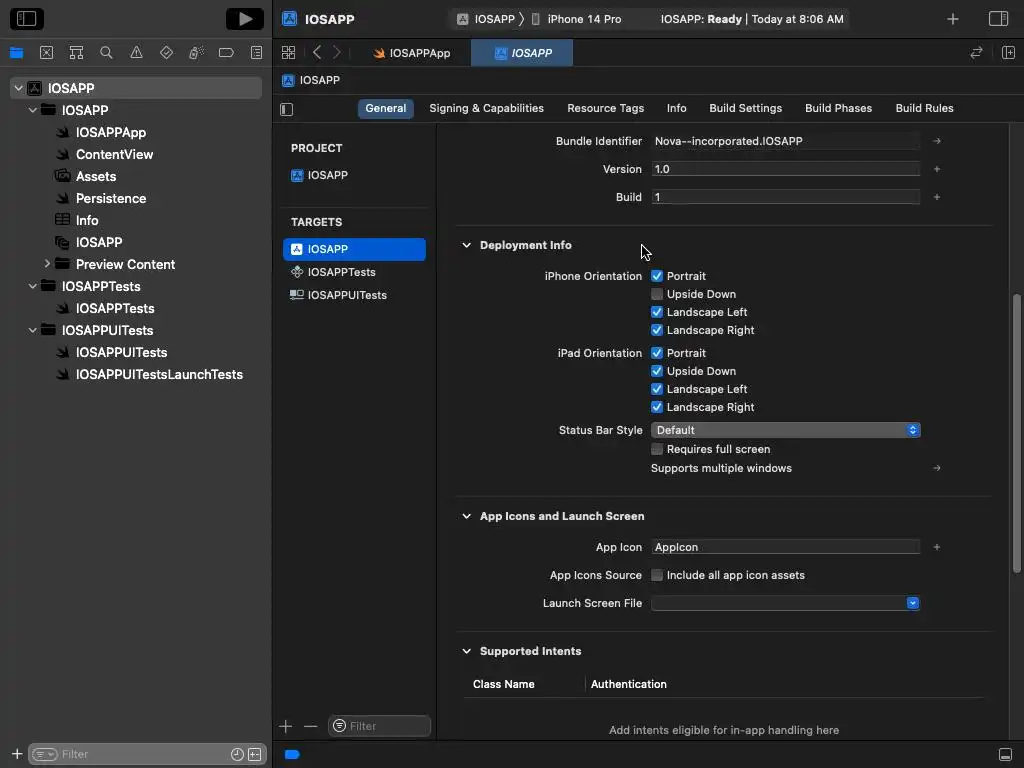Open the Breakpoint navigator icon
The image size is (1024, 768).
[227, 53]
